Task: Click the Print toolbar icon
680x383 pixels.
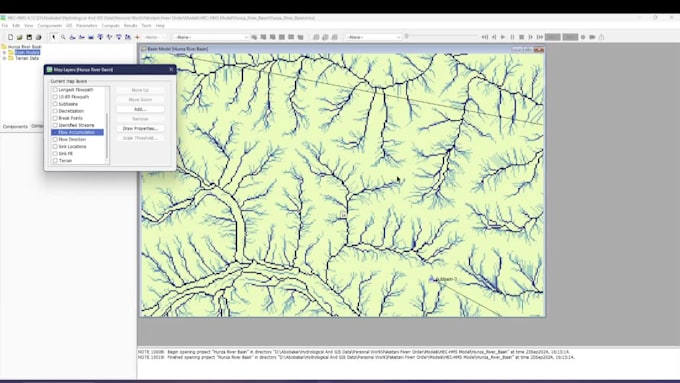Action: (38, 37)
